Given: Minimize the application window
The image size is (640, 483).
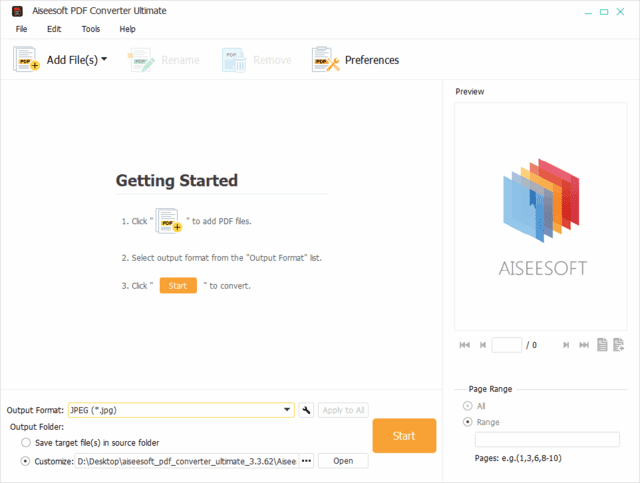Looking at the screenshot, I should pos(588,12).
